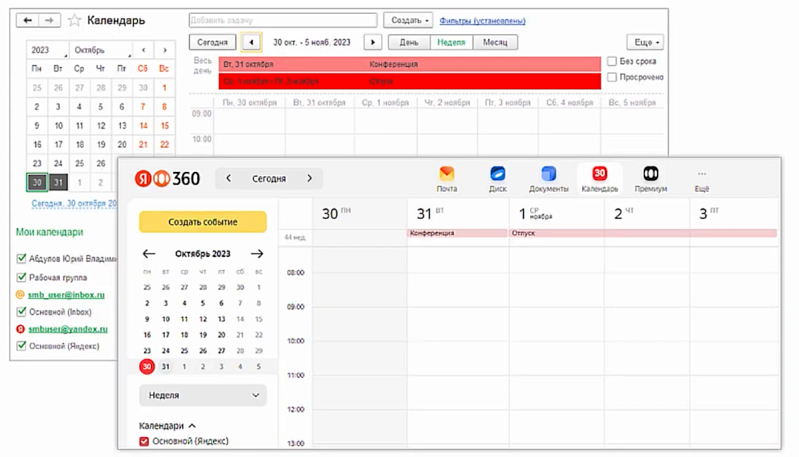Click the Сегодня, 30 октября link
Screen dimensions: 799x457
pyautogui.click(x=74, y=203)
